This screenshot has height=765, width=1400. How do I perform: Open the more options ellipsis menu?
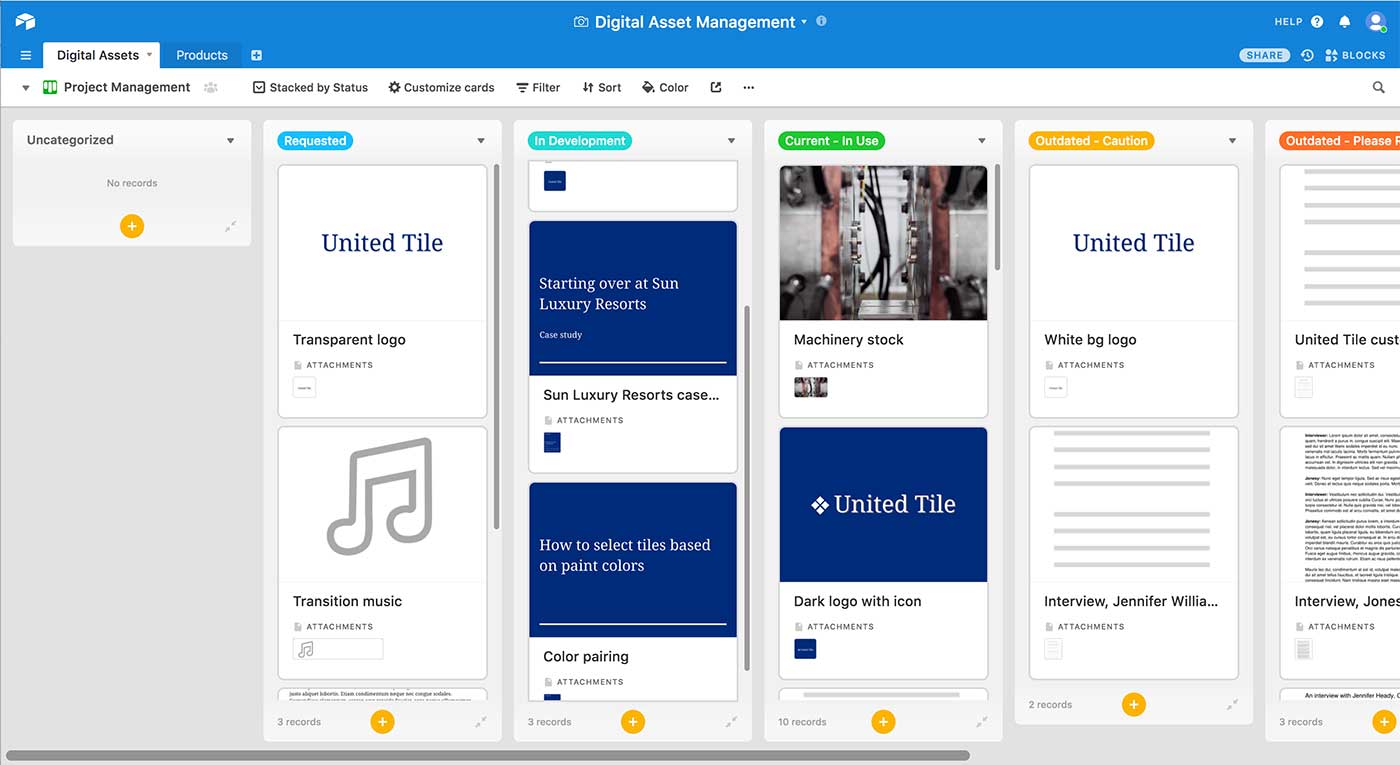pyautogui.click(x=749, y=87)
